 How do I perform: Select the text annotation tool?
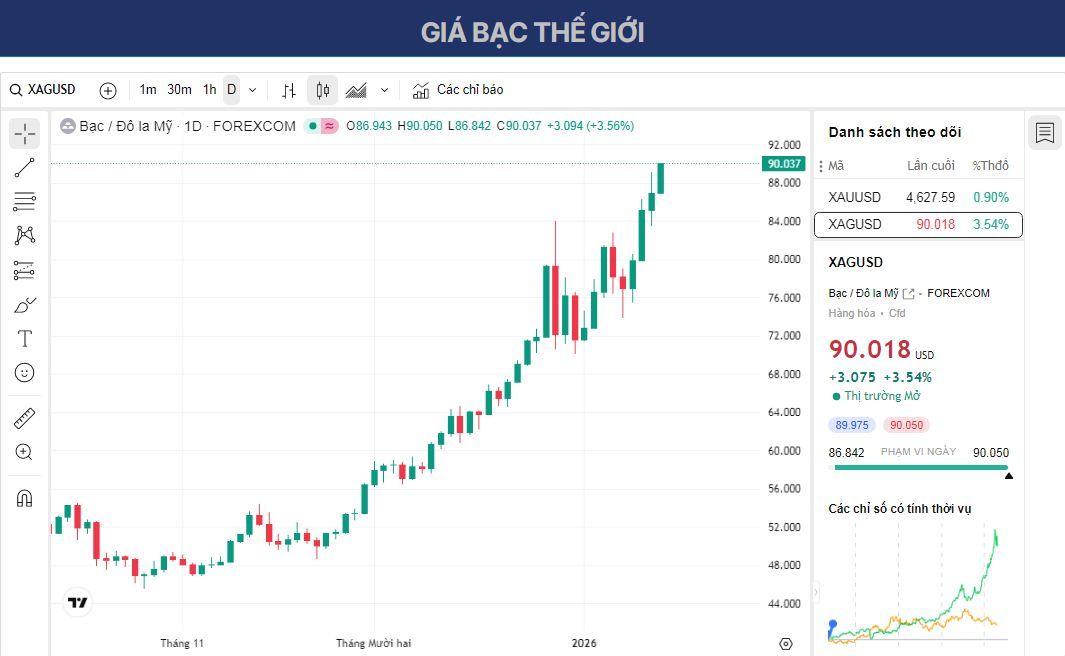24,339
